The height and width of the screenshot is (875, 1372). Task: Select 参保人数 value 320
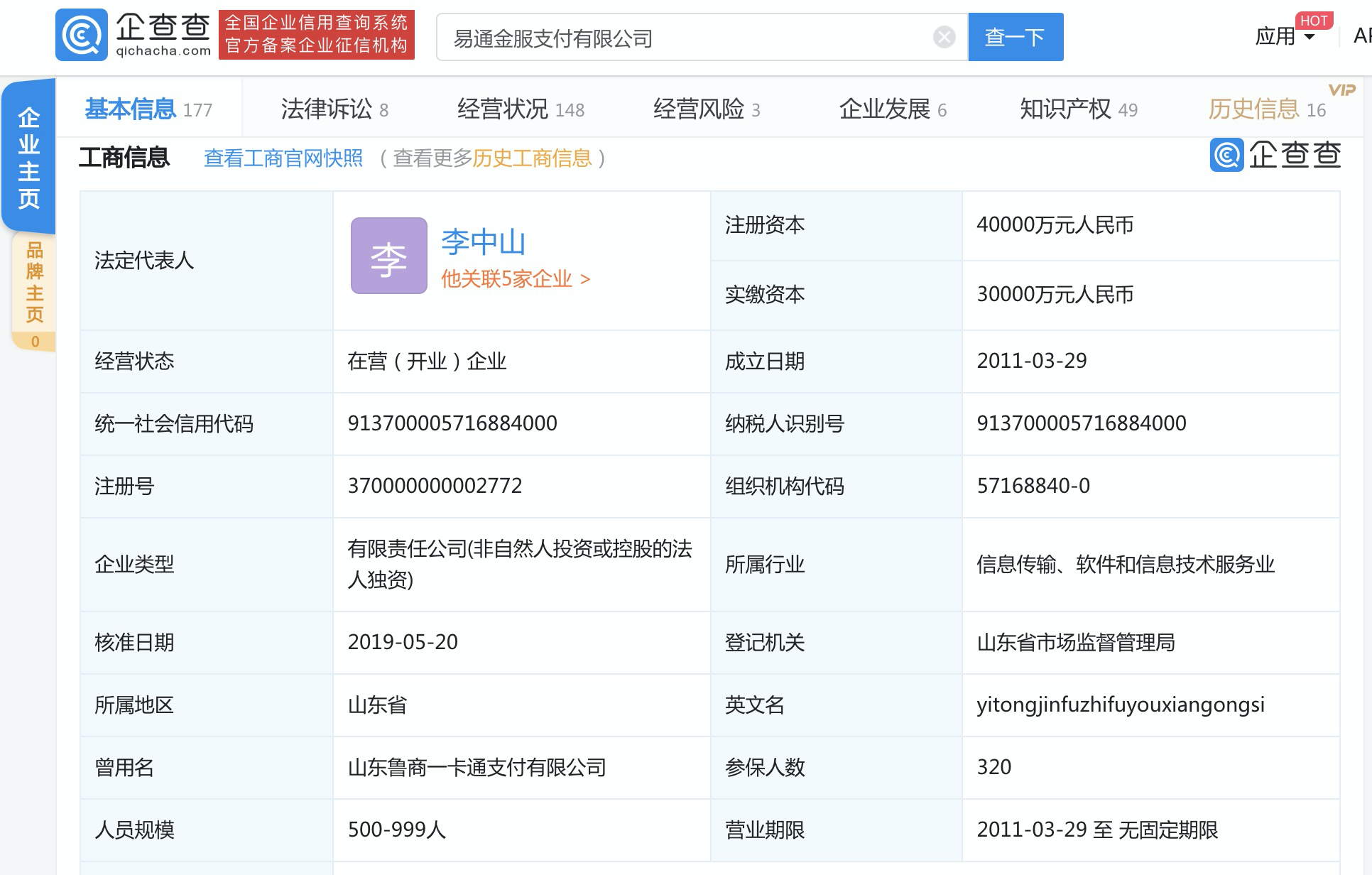tap(994, 767)
